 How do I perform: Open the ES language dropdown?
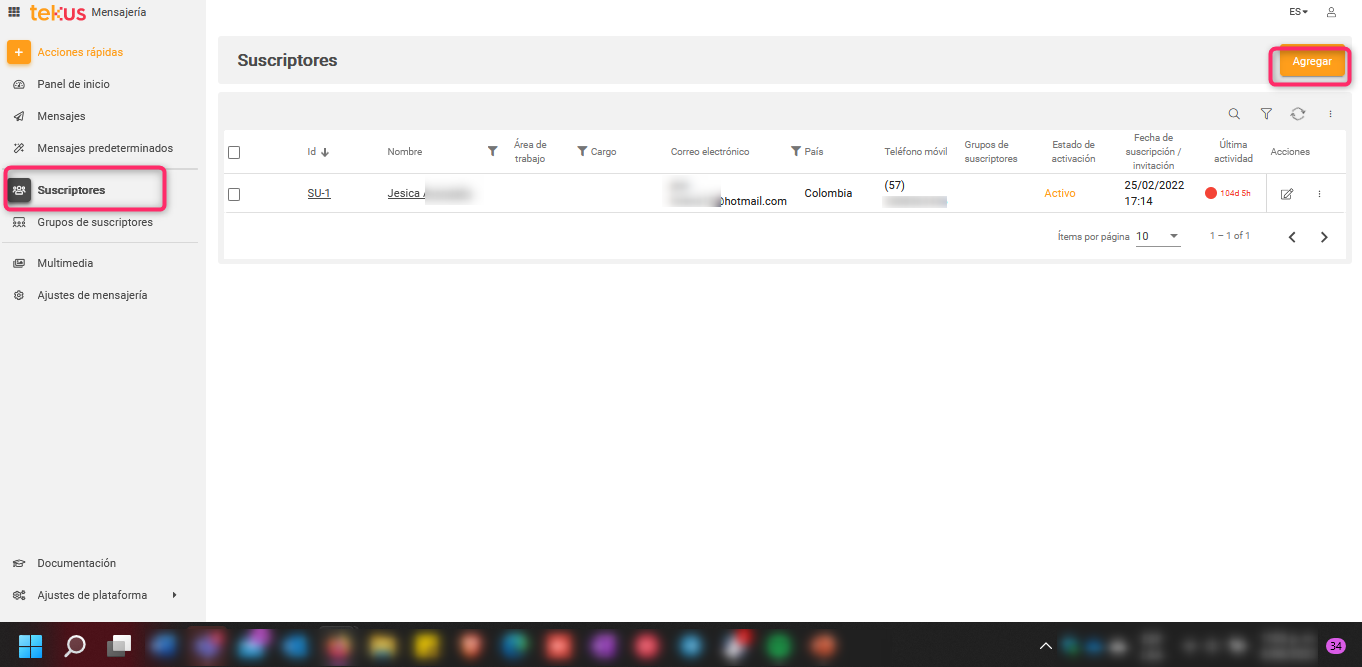(1298, 12)
